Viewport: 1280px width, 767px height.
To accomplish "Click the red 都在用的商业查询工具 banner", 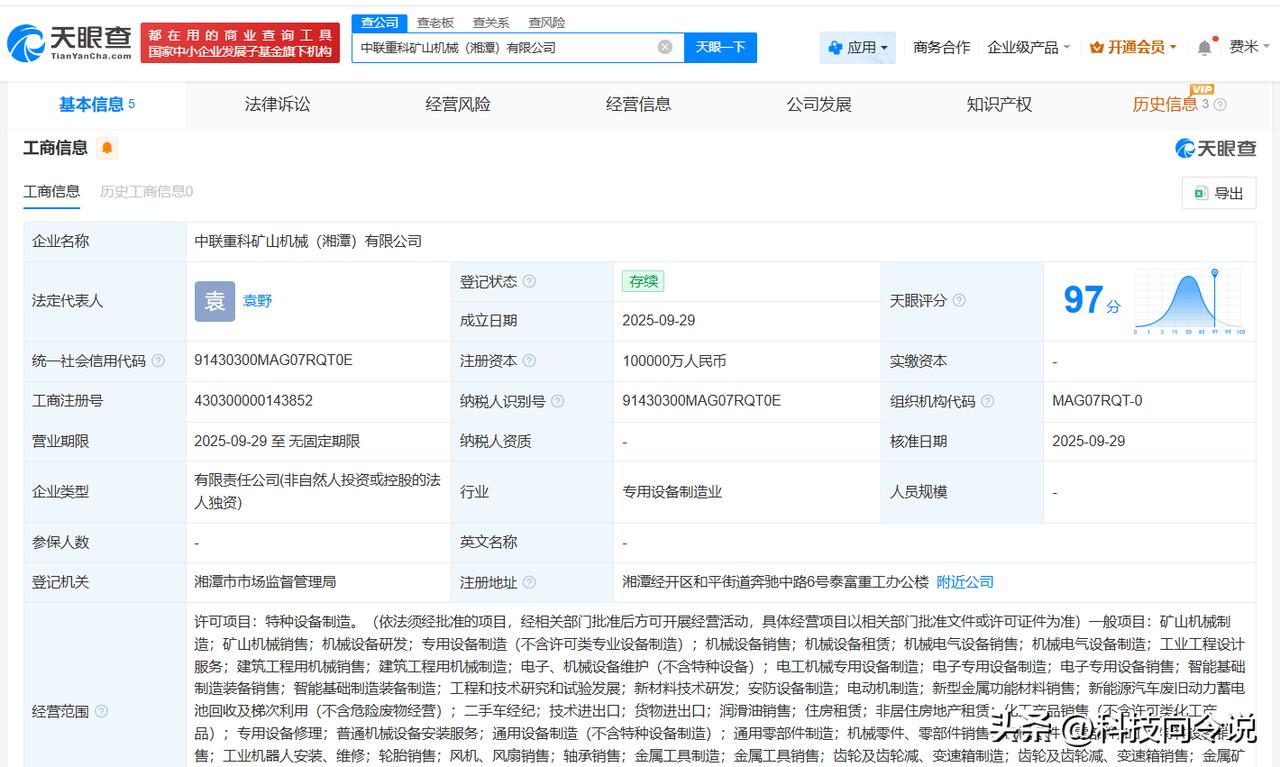I will [240, 43].
